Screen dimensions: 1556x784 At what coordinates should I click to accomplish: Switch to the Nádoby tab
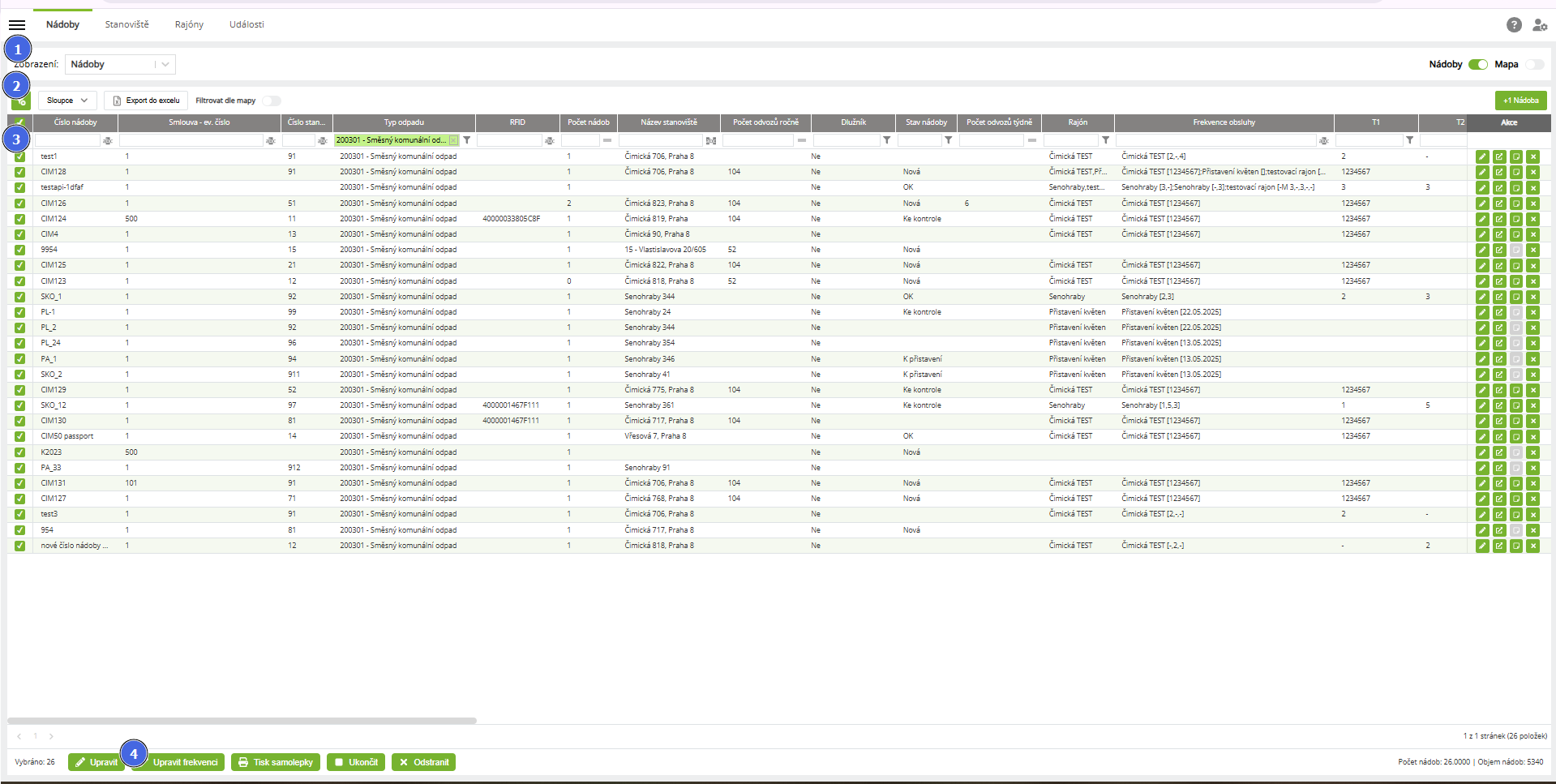click(62, 24)
